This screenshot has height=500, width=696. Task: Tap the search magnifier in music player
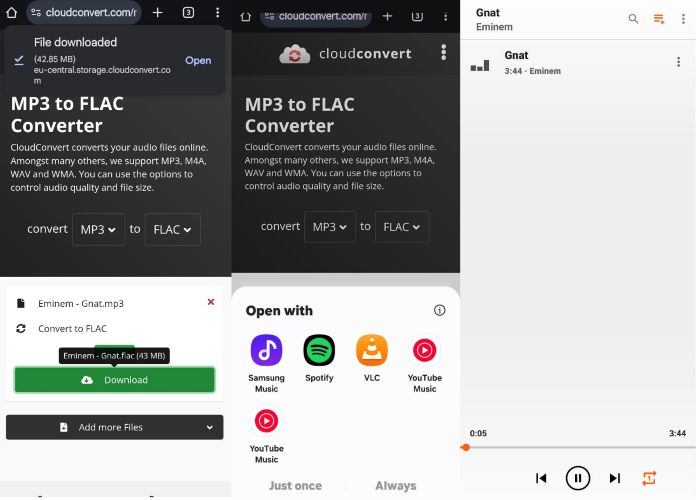633,19
